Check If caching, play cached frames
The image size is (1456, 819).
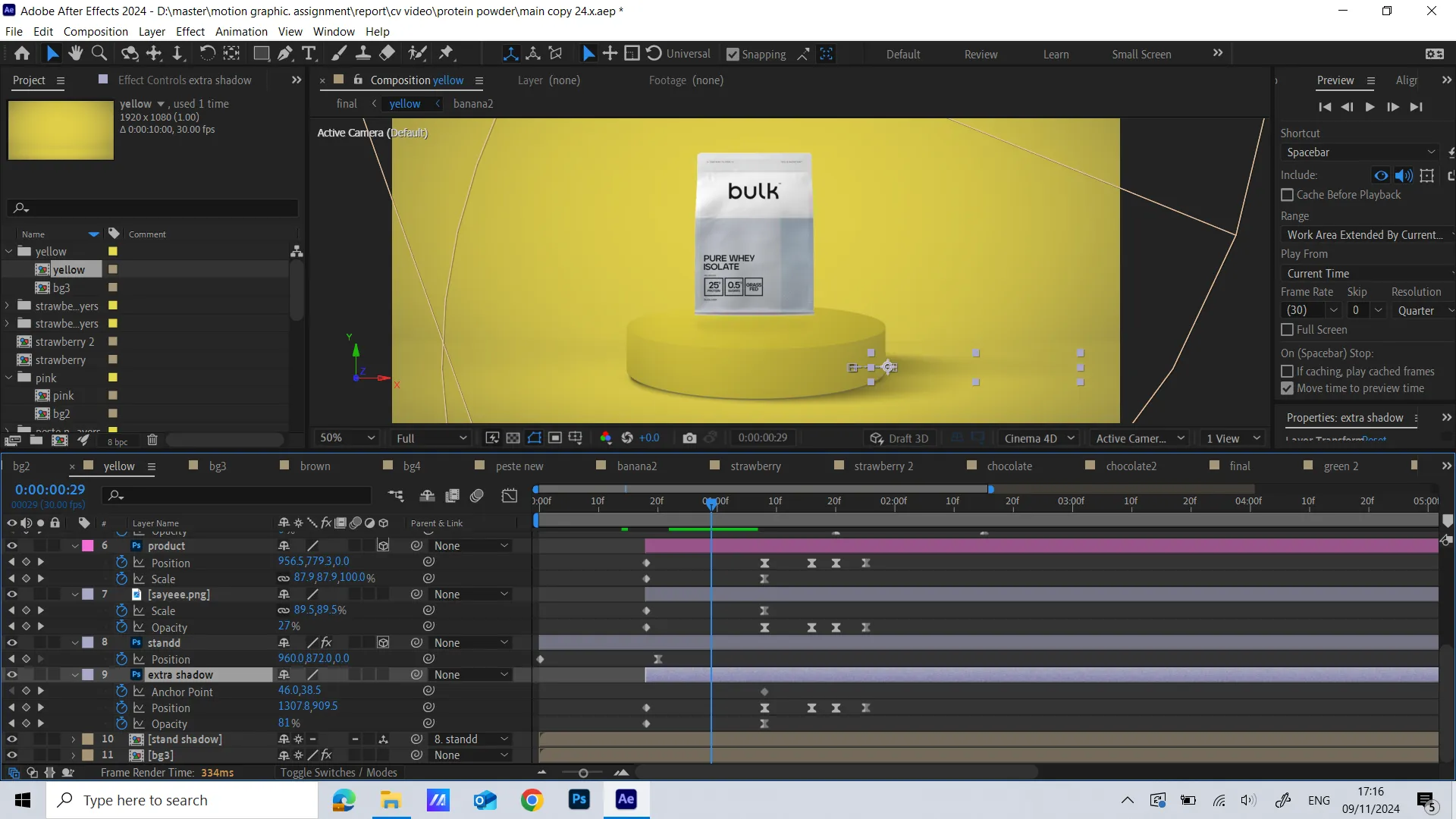coord(1287,372)
